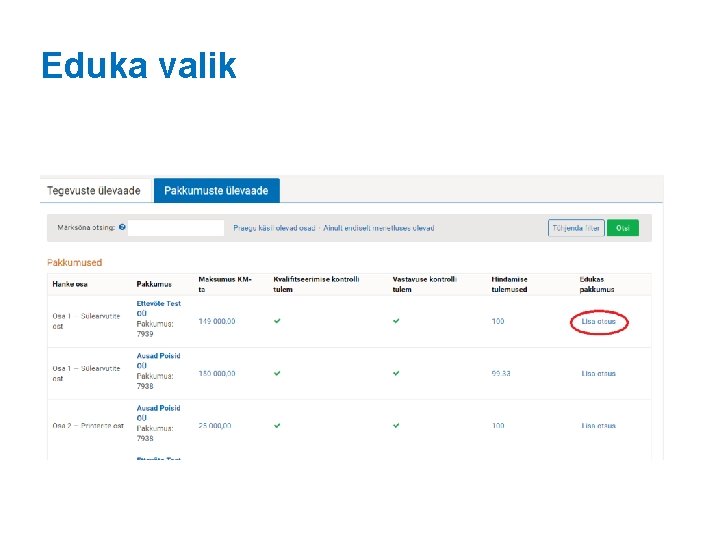The image size is (709, 539).
Task: Click qualification checkmark in Ettevõte Test row
Action: click(x=277, y=321)
